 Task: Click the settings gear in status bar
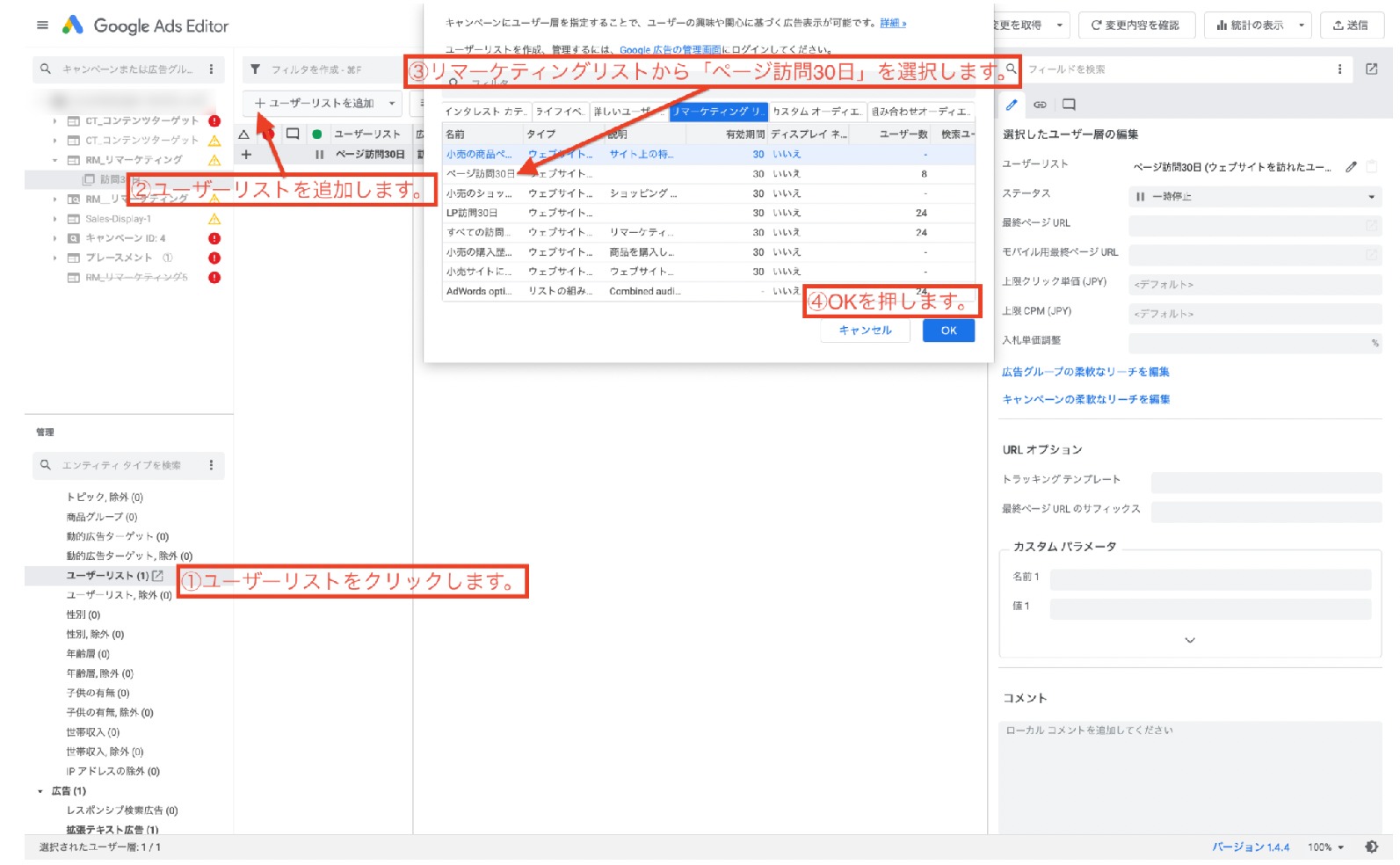coord(1371,847)
